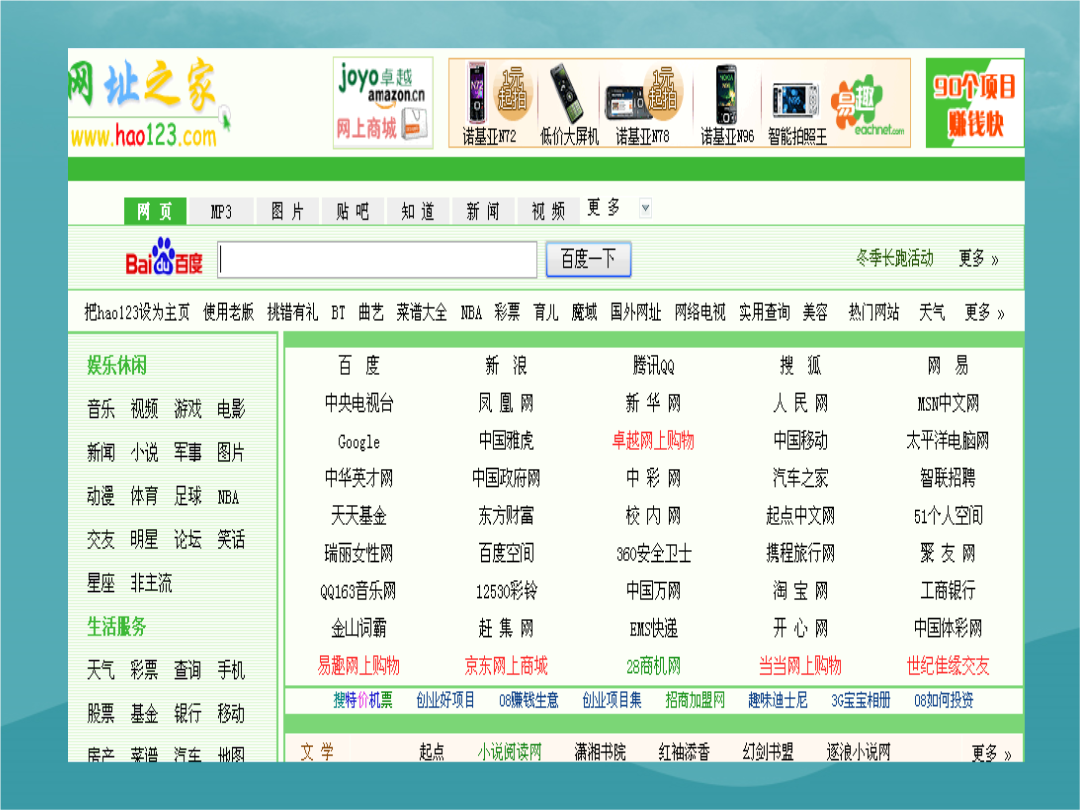1080x810 pixels.
Task: Open the 娱乐休闲 category heading
Action: [117, 365]
